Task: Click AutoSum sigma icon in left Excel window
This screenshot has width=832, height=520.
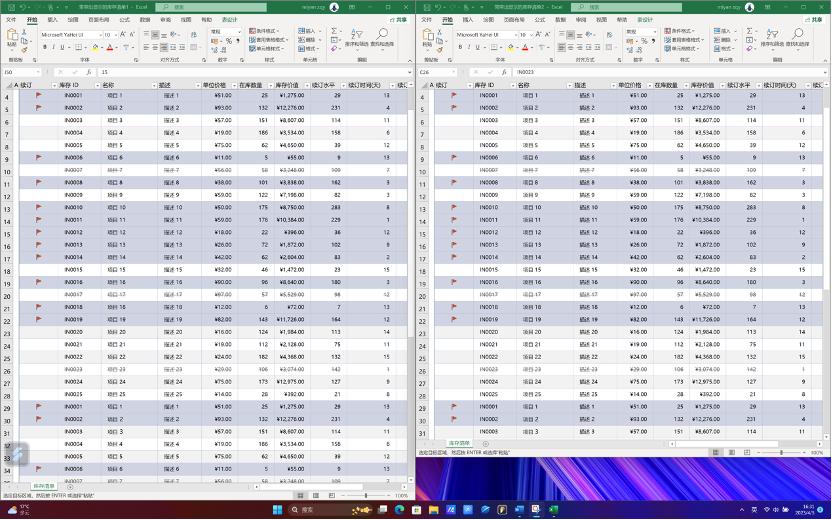Action: (x=334, y=31)
